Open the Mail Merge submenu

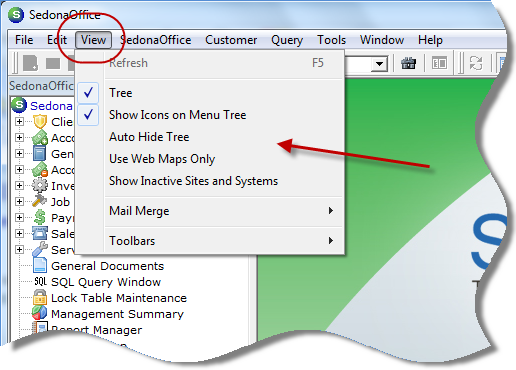pyautogui.click(x=210, y=211)
